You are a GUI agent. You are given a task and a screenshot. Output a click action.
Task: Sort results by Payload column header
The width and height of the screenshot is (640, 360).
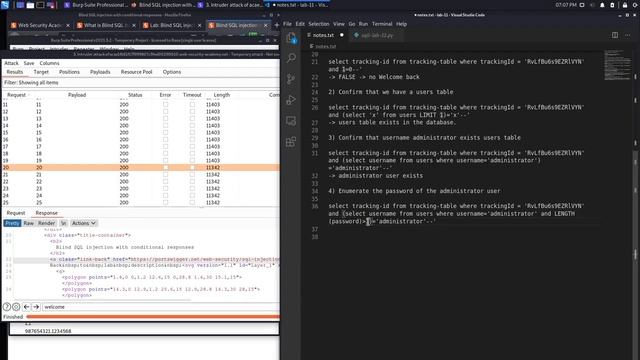(x=77, y=95)
